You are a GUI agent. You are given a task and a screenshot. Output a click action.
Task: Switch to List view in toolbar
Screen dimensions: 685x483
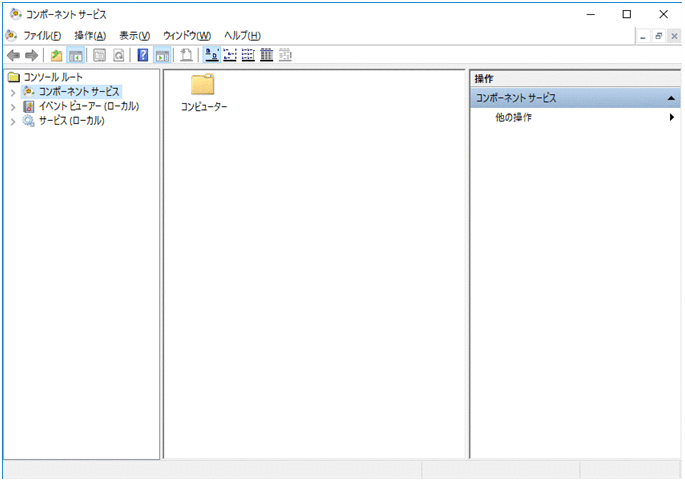(x=248, y=55)
